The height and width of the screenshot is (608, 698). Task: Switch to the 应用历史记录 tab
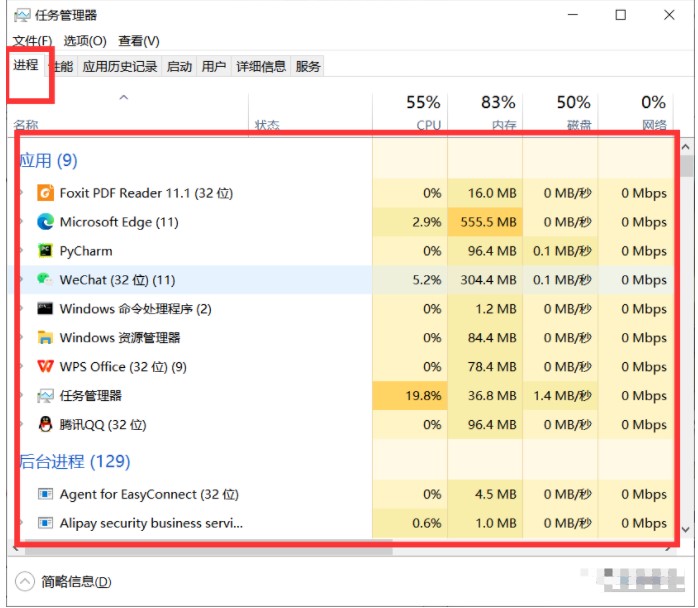tap(120, 66)
